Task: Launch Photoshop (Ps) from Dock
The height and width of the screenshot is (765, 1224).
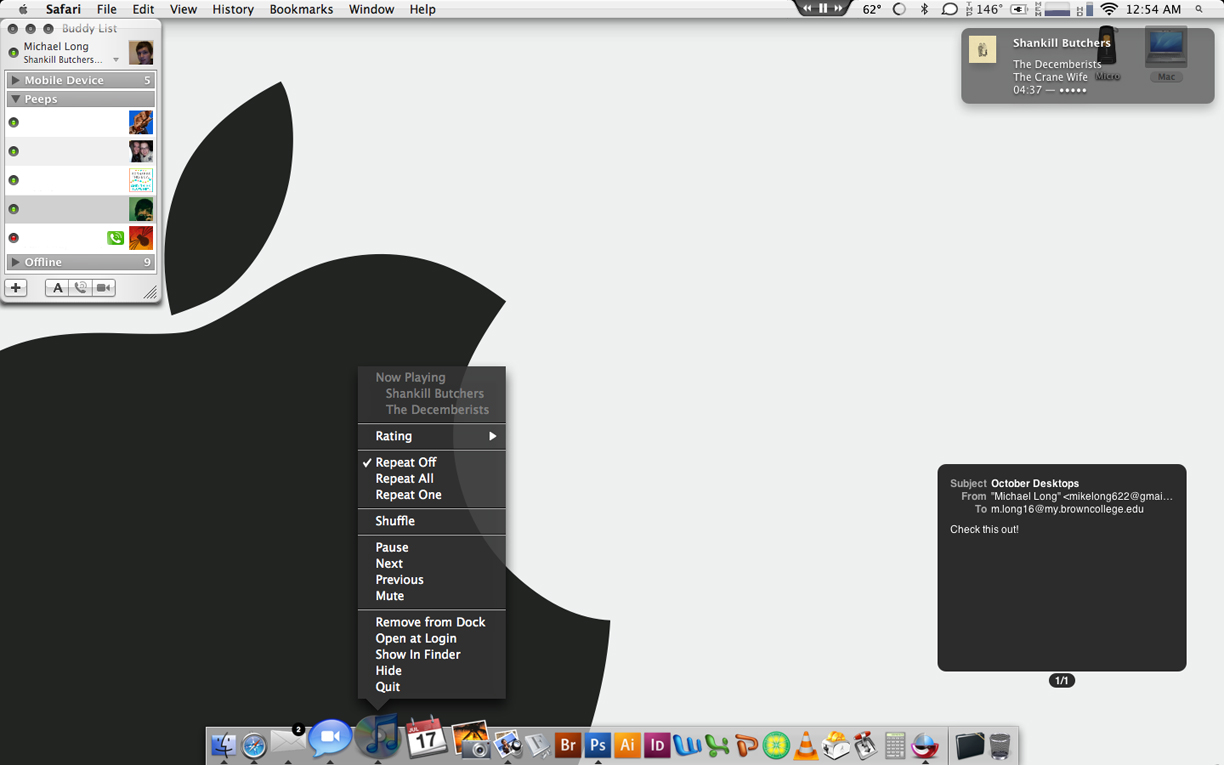Action: coord(597,745)
